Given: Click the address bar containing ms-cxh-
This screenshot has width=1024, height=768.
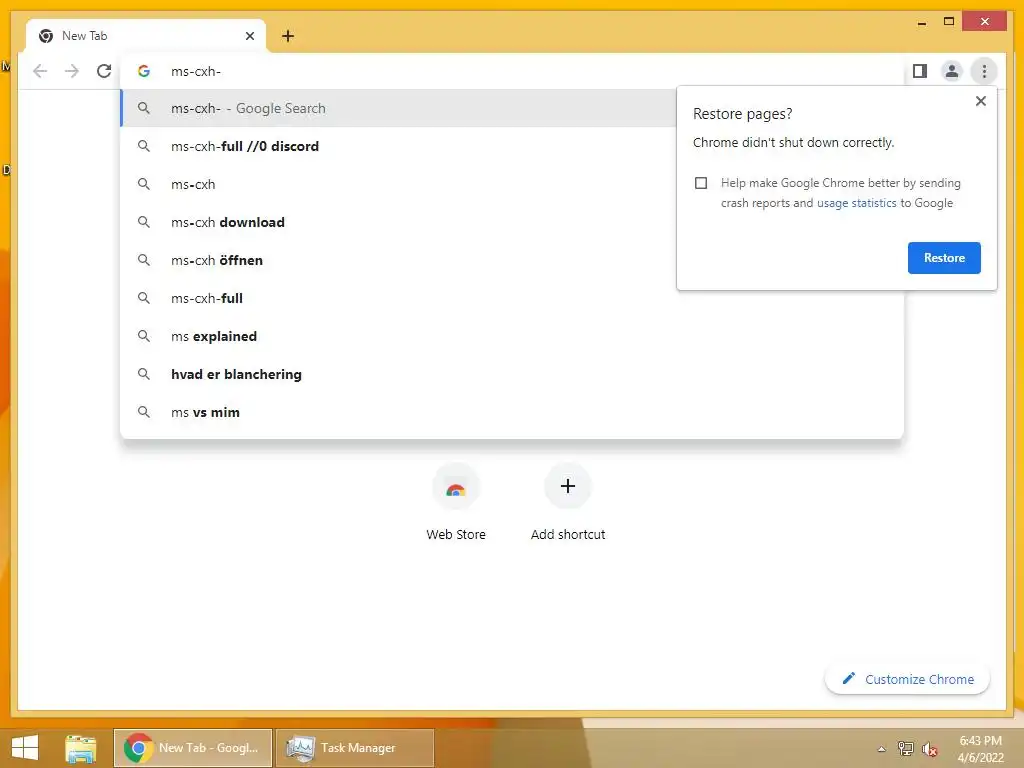Looking at the screenshot, I should tap(512, 71).
